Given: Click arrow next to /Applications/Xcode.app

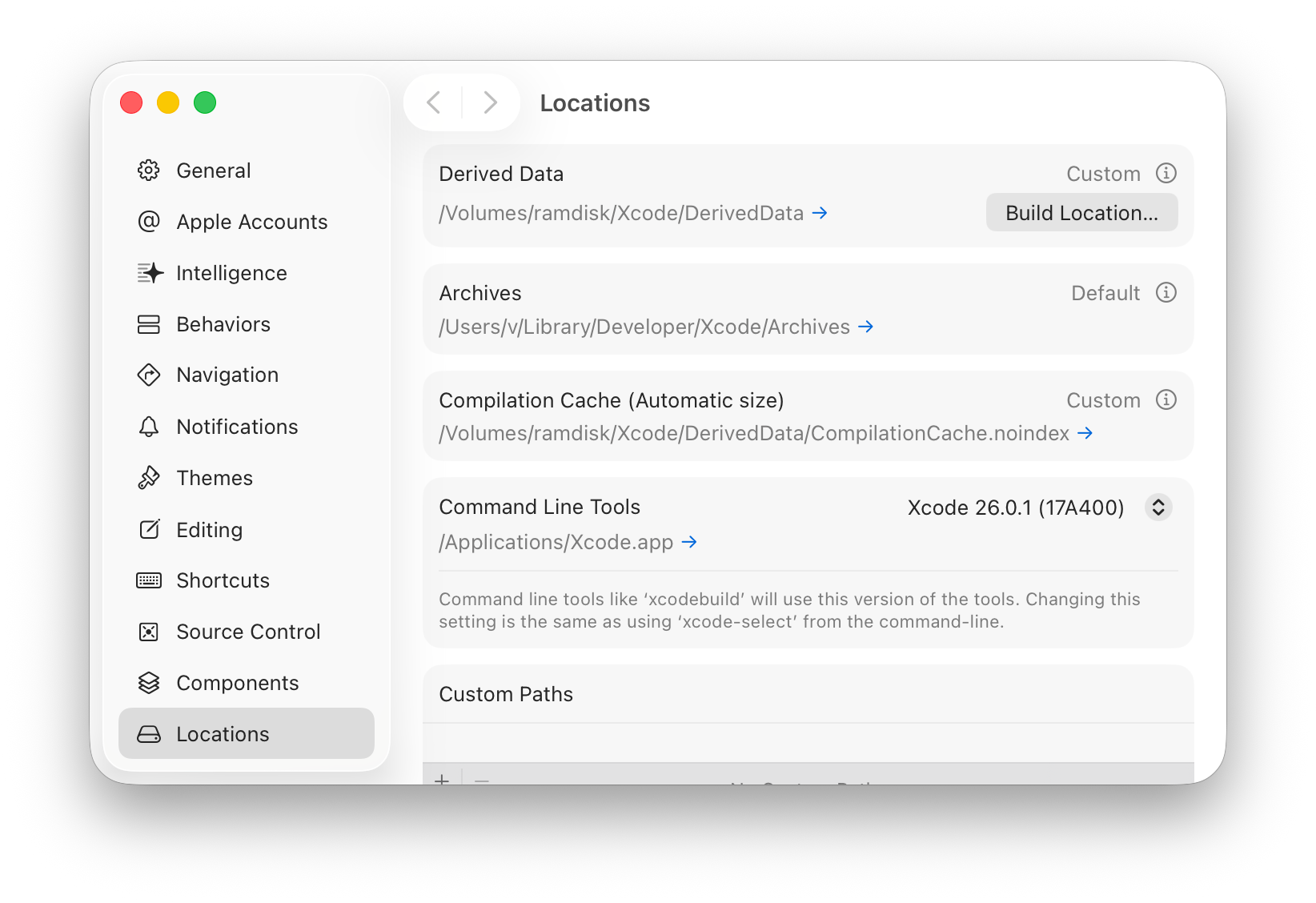Looking at the screenshot, I should [689, 542].
